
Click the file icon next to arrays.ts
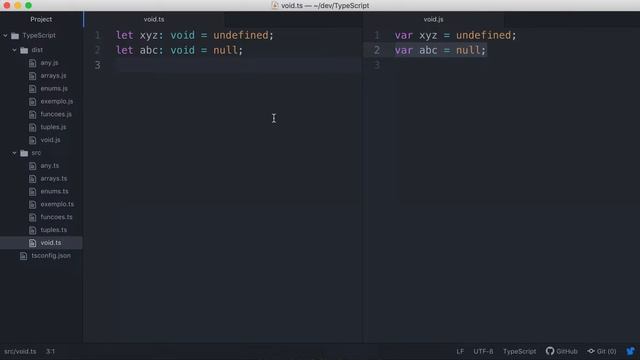[33, 179]
